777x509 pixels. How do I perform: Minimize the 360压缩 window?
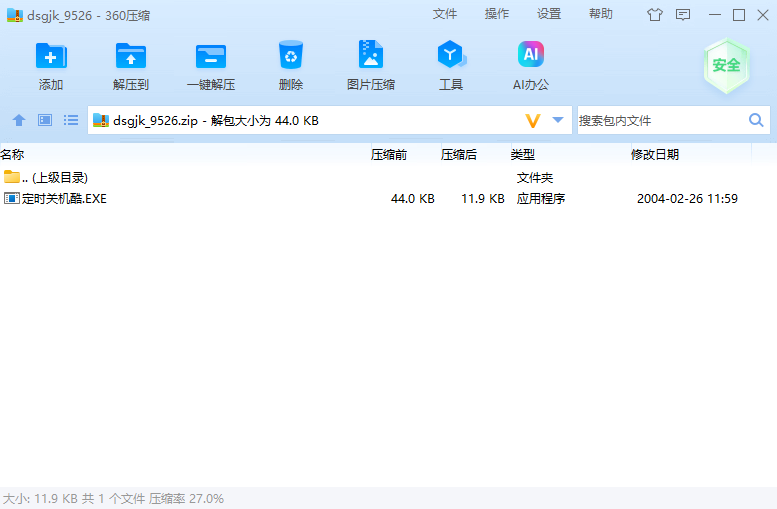pyautogui.click(x=715, y=15)
